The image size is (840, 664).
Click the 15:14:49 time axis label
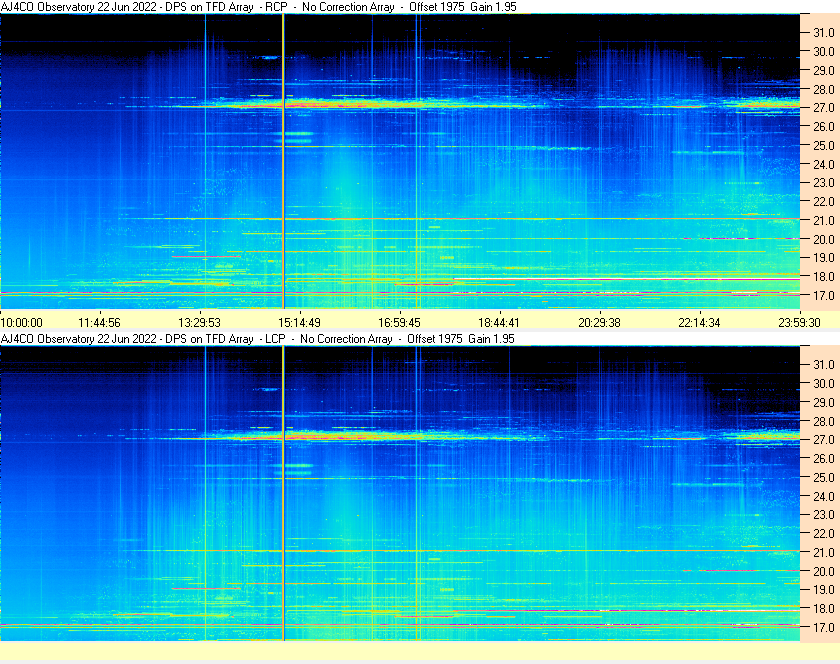point(299,323)
